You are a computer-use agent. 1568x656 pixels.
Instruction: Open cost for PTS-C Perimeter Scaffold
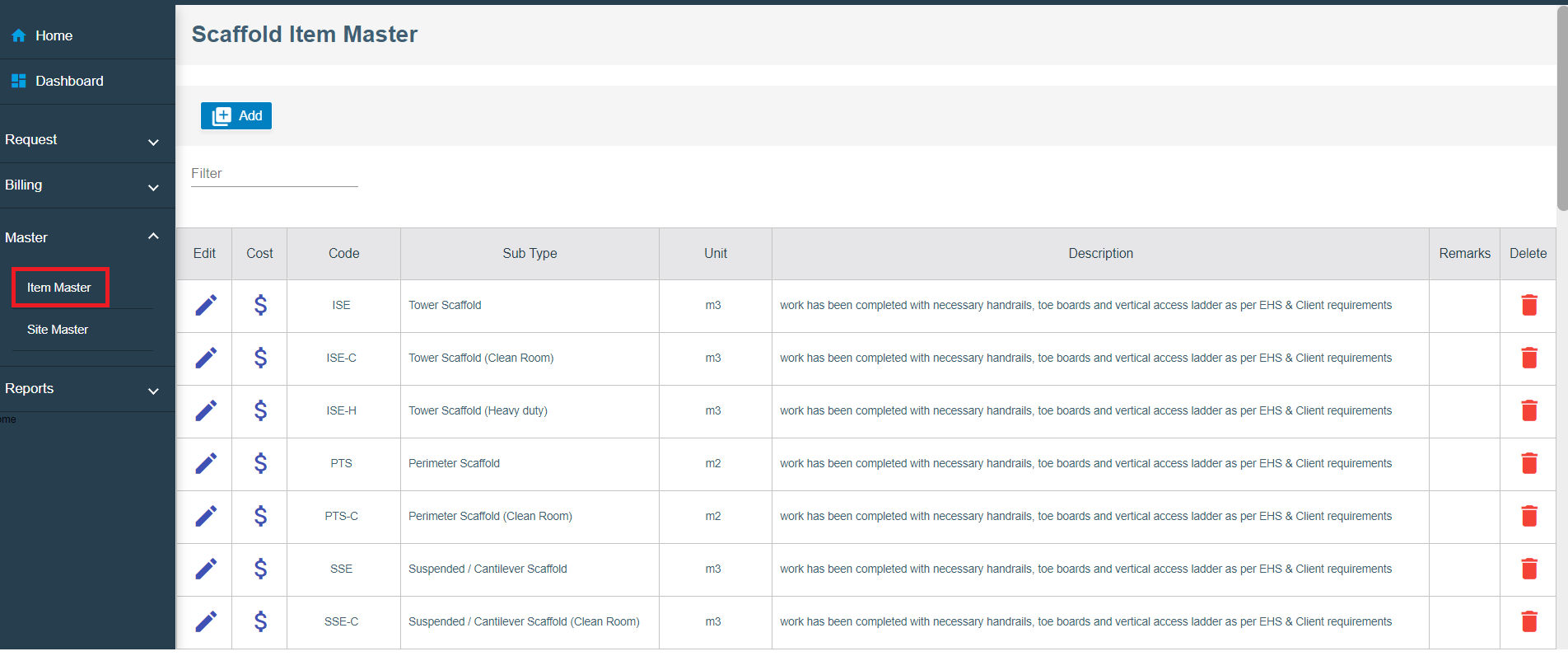point(260,516)
